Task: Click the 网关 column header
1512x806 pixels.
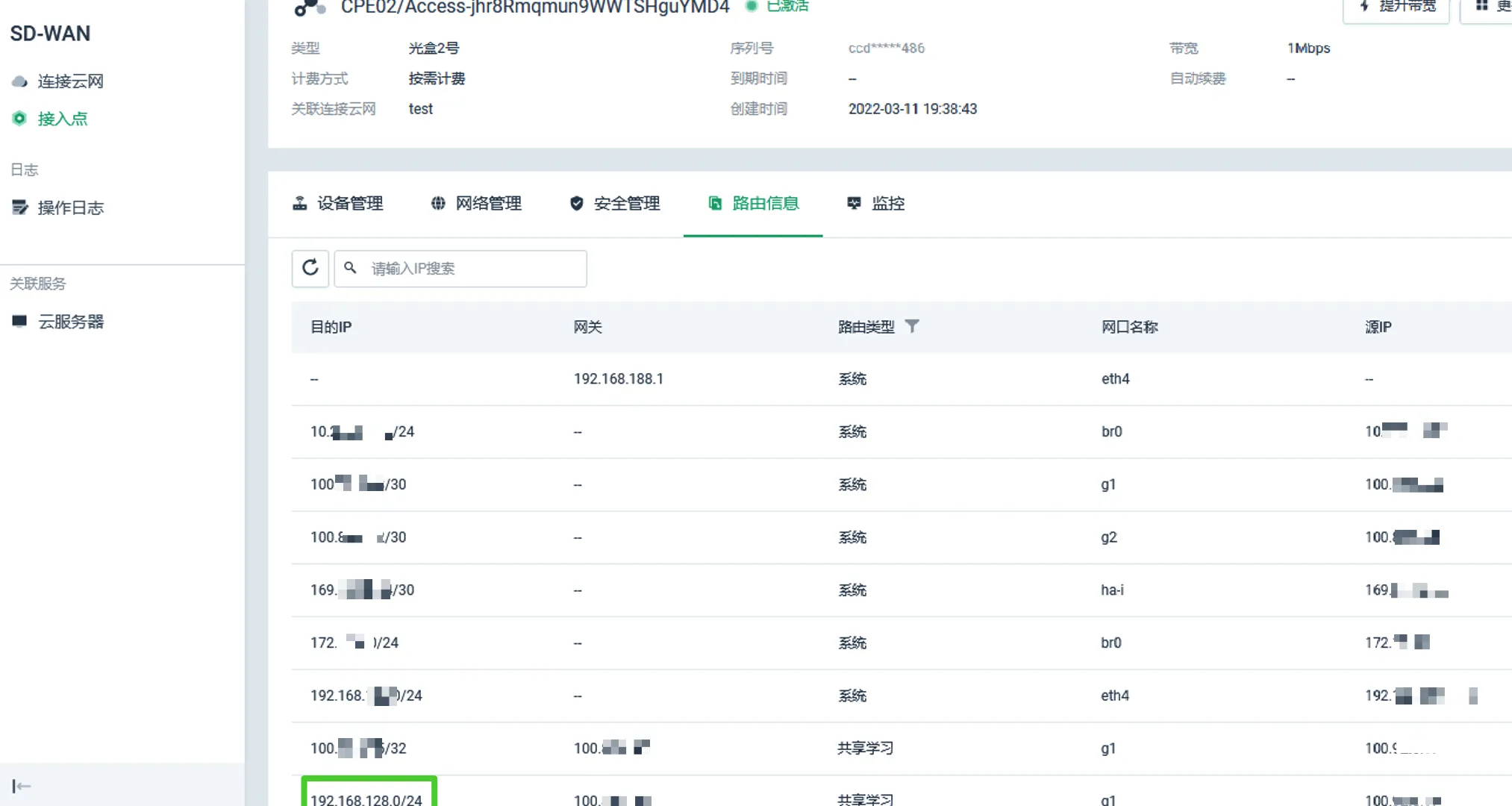Action: 588,327
